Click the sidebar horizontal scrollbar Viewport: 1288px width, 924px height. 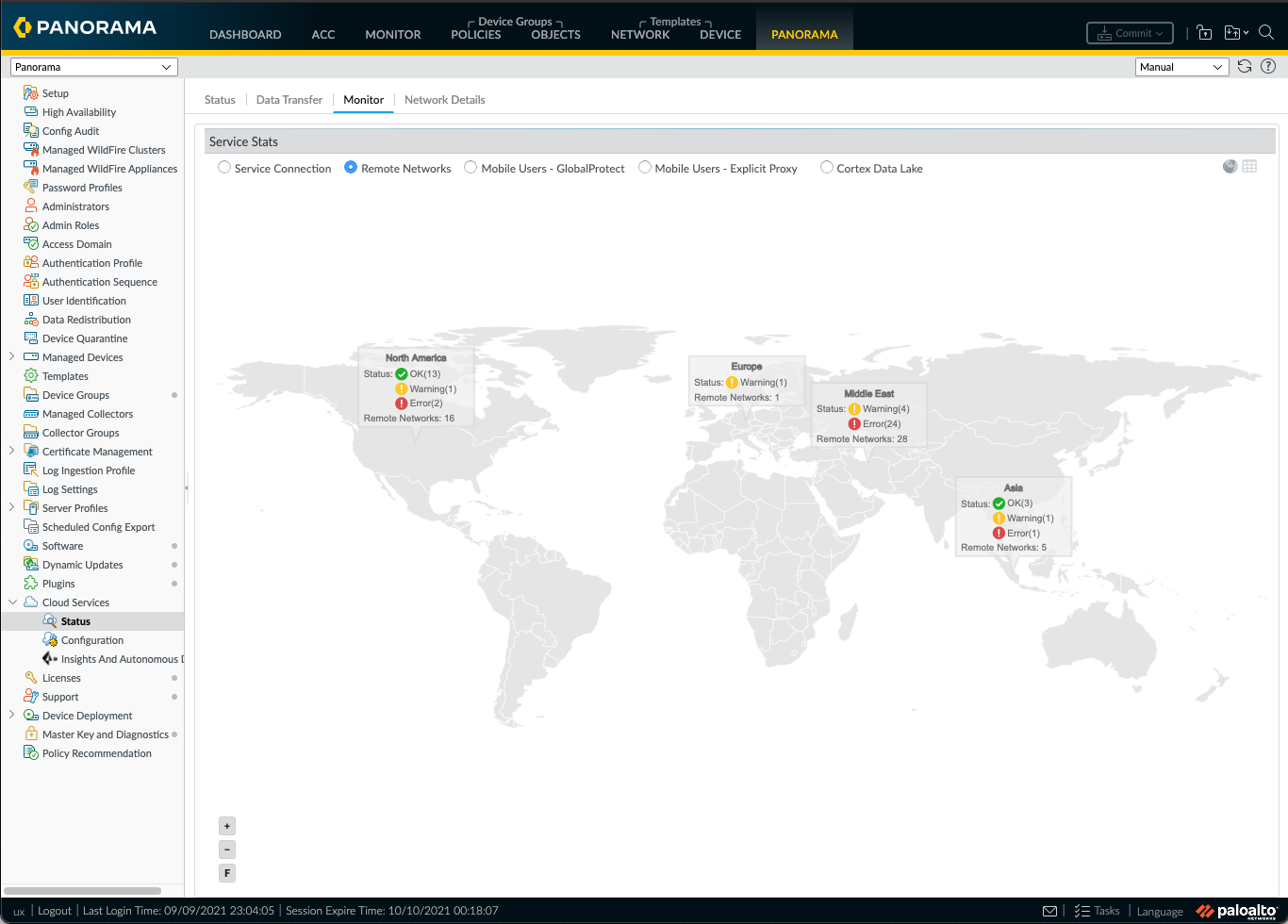point(82,890)
